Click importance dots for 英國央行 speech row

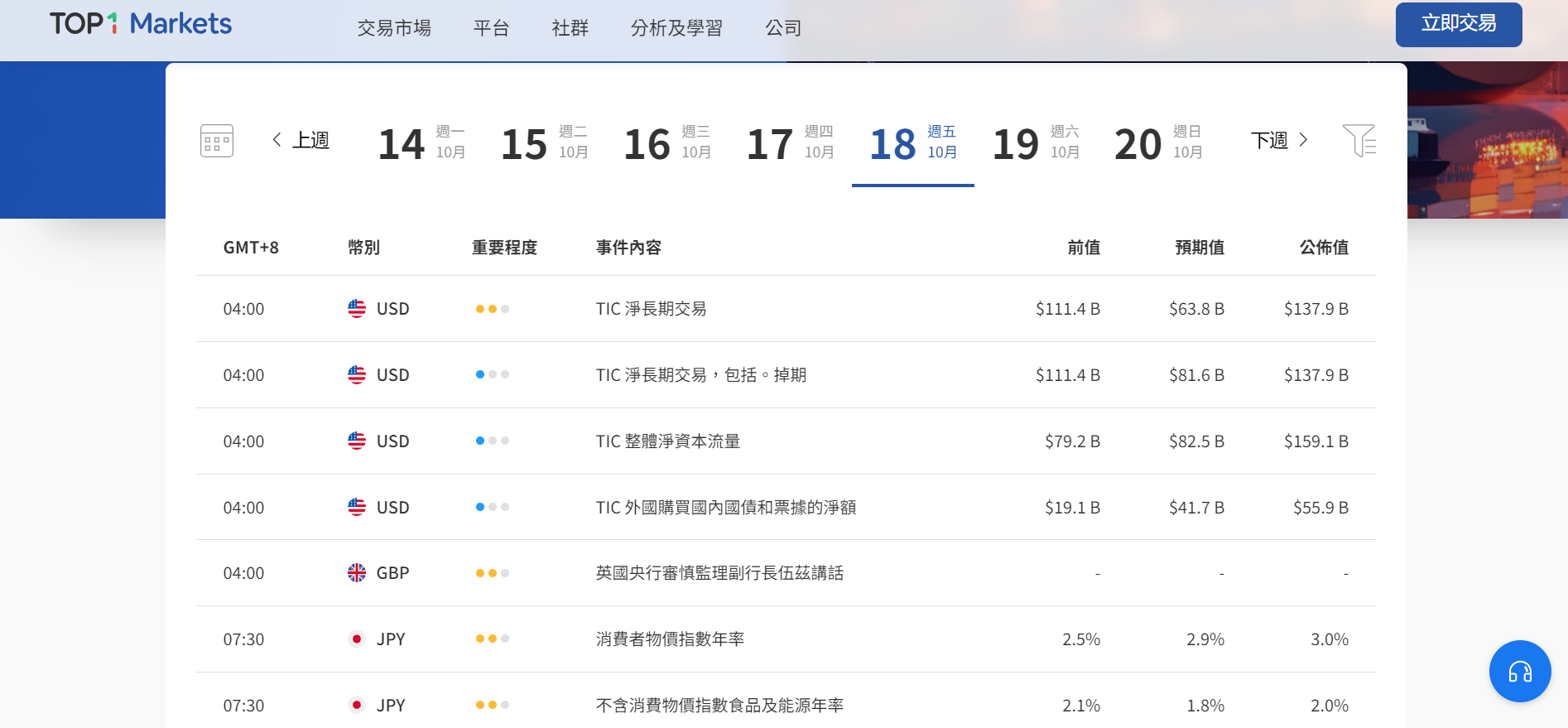492,573
